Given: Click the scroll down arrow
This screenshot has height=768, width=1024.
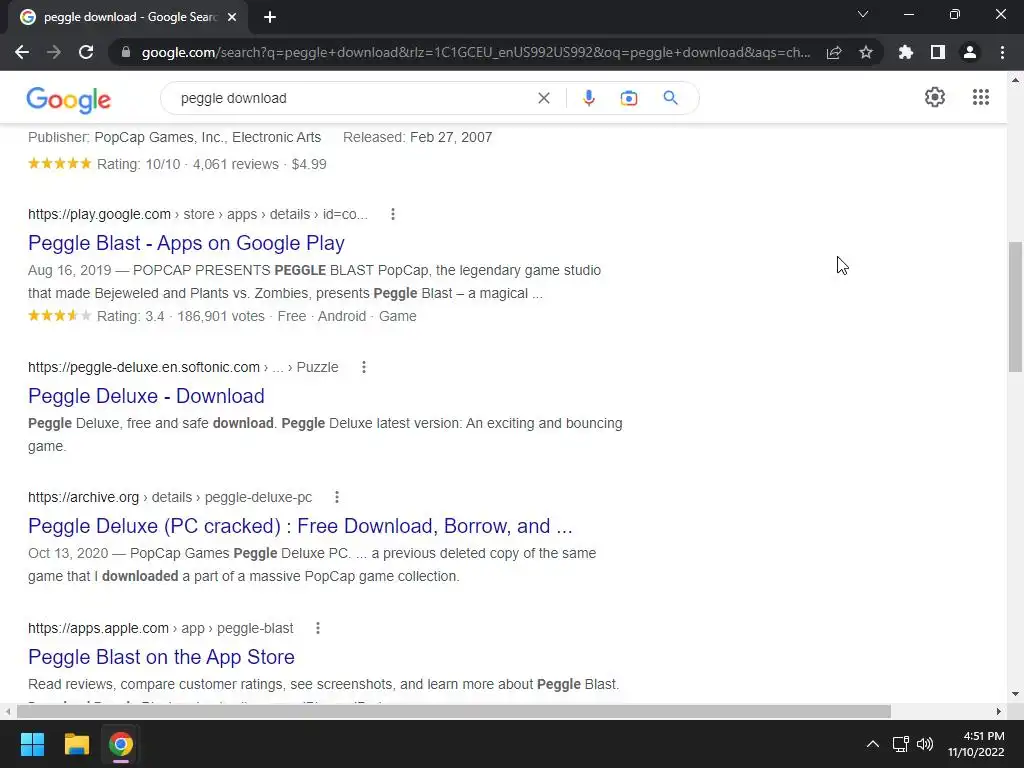Looking at the screenshot, I should tap(1016, 694).
